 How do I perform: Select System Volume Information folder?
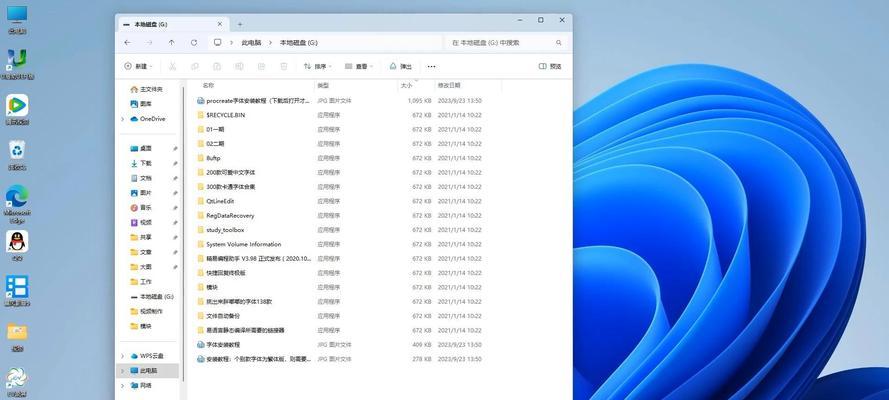pyautogui.click(x=239, y=244)
